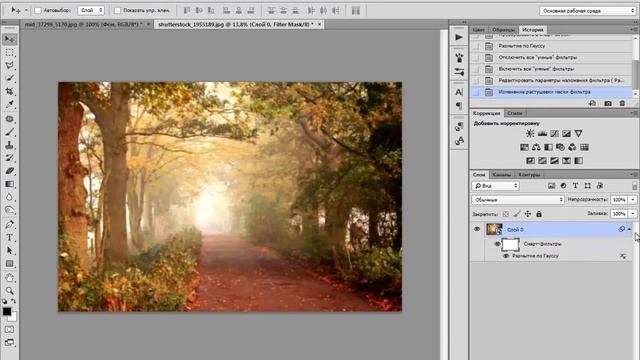Select the Healing Brush tool
Viewport: 640px width, 360px height.
click(x=9, y=119)
